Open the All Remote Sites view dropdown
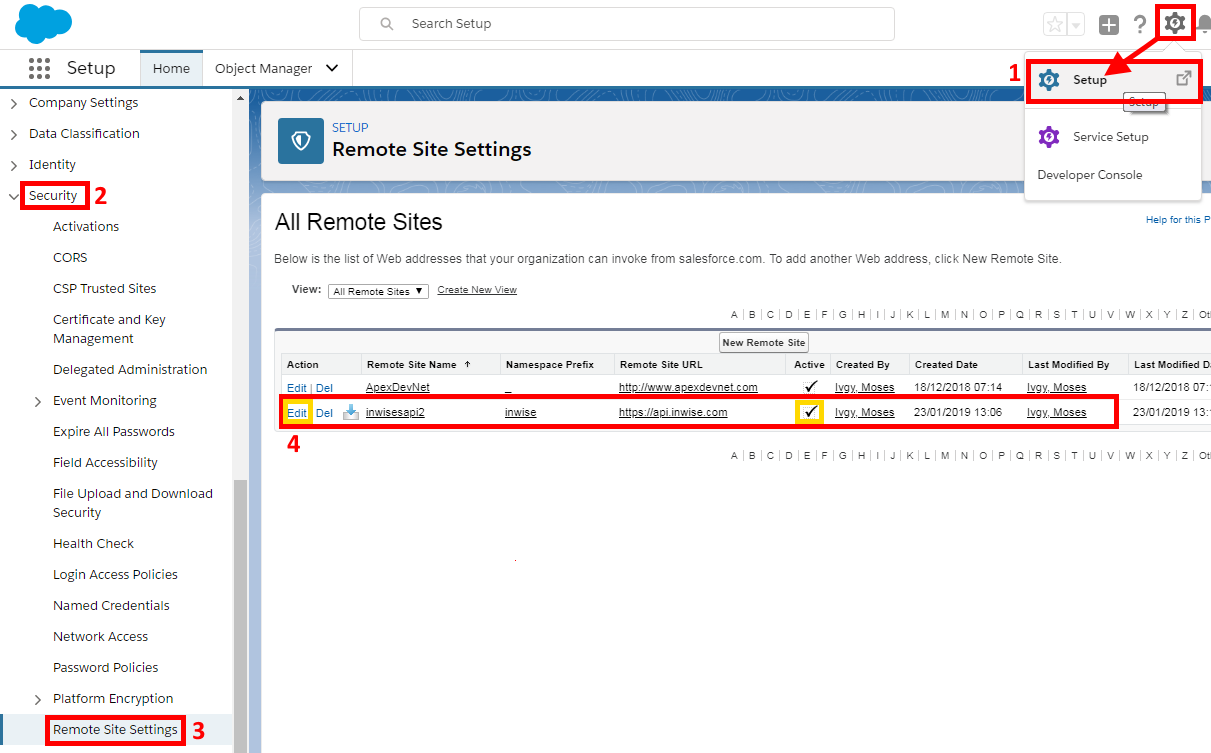The height and width of the screenshot is (753, 1211). point(378,291)
